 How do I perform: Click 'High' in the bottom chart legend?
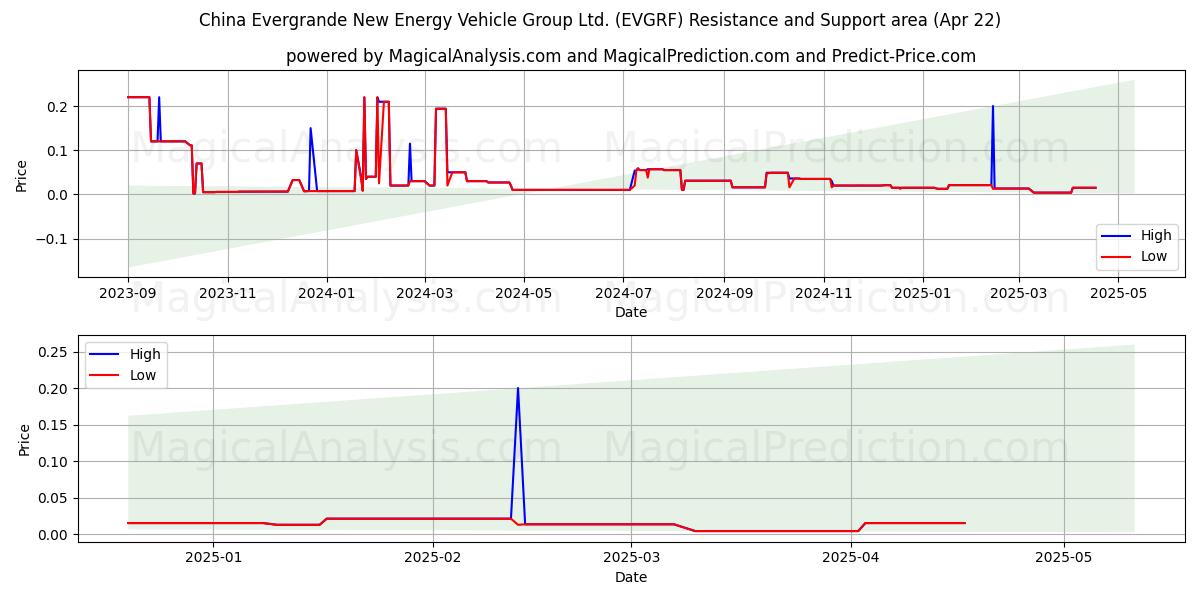[145, 354]
